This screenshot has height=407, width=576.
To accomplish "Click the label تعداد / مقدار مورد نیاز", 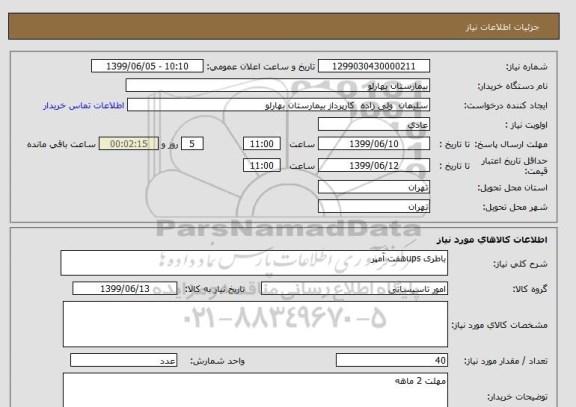I will pyautogui.click(x=505, y=361).
